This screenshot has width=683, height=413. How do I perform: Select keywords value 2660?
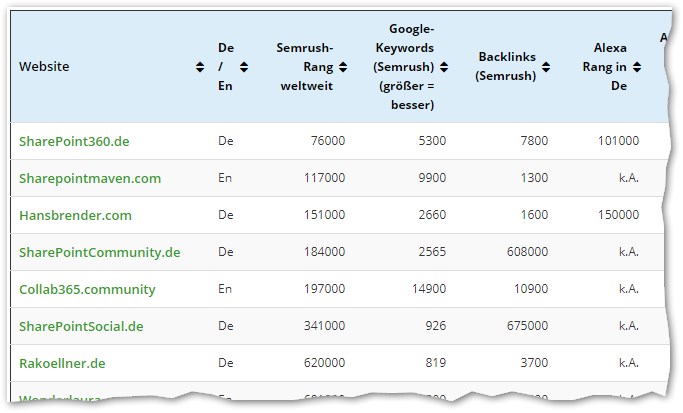coord(432,215)
